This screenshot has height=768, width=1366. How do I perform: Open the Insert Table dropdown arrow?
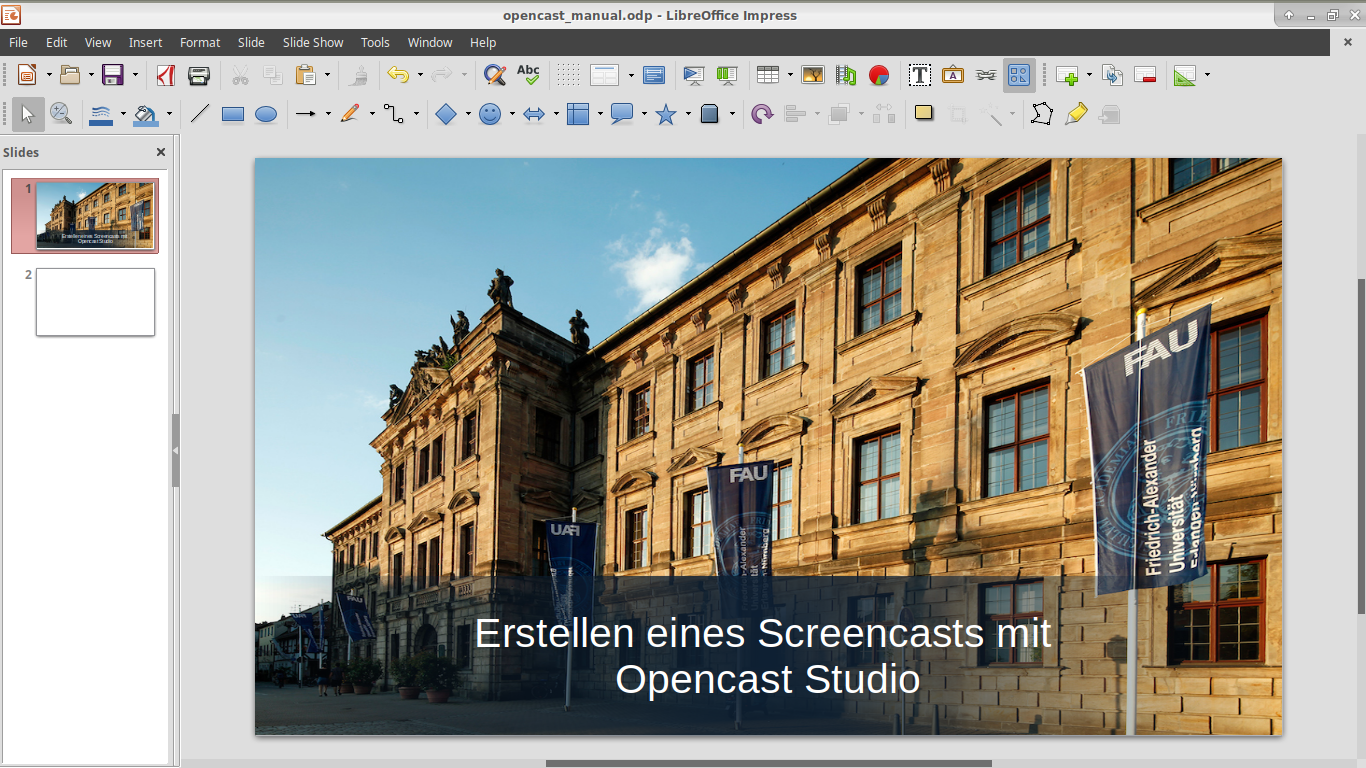tap(790, 75)
